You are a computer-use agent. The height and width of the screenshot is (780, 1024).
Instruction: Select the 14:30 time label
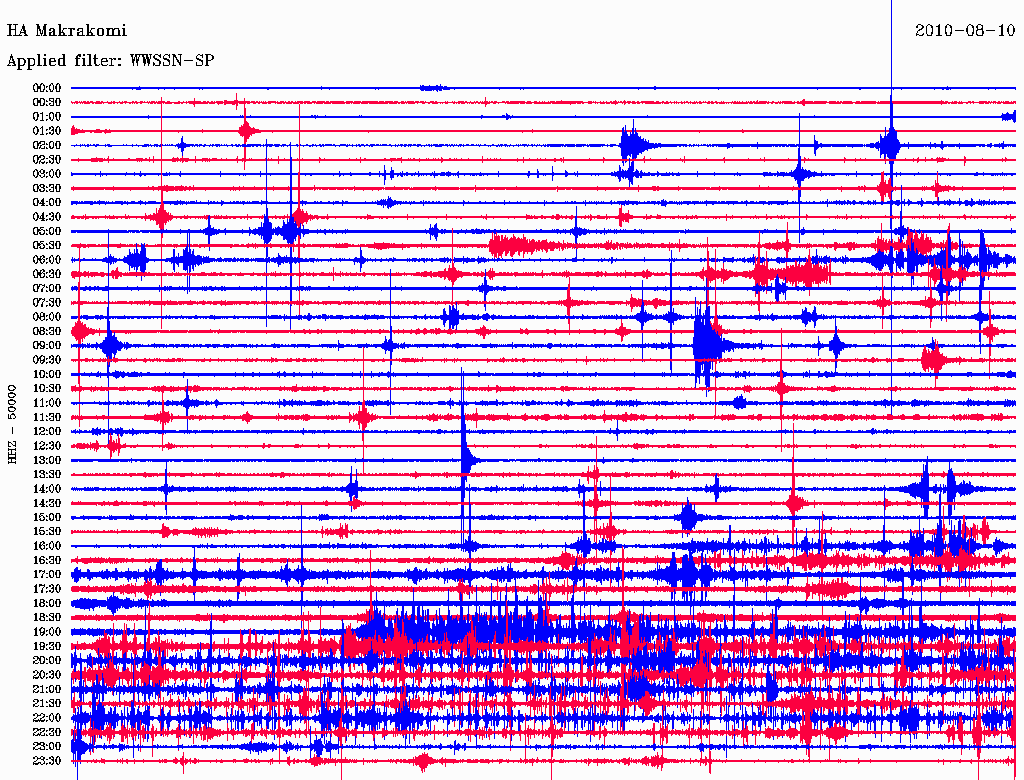46,503
